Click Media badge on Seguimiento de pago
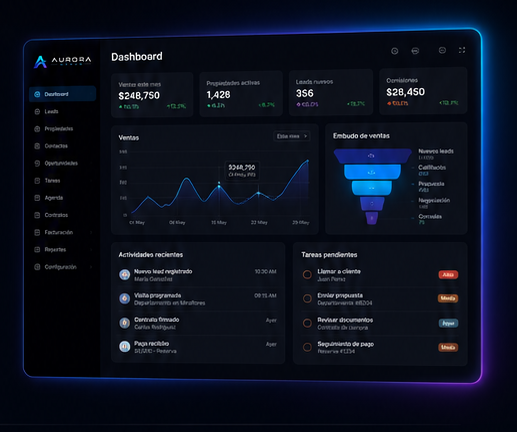Screen dimensions: 517x432 pos(448,347)
